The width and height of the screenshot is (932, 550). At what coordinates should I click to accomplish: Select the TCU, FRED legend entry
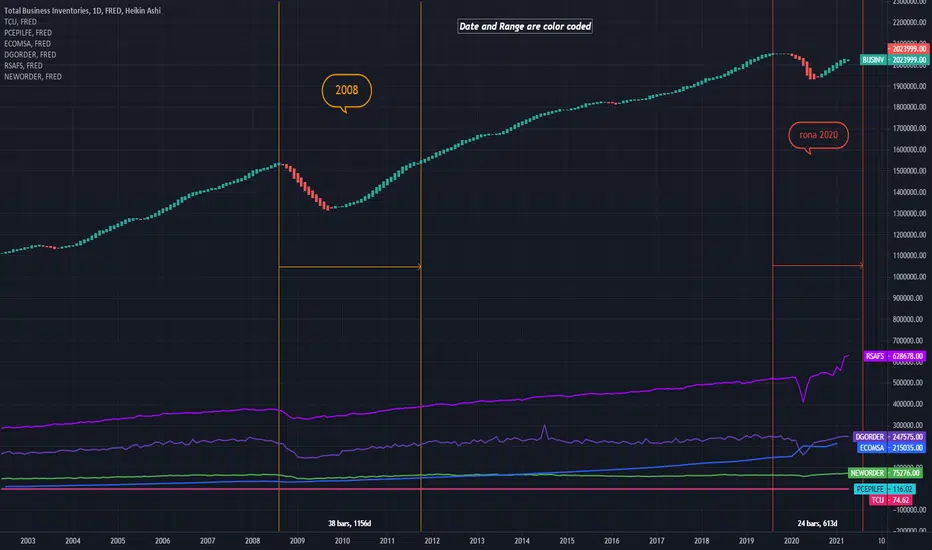pos(20,22)
